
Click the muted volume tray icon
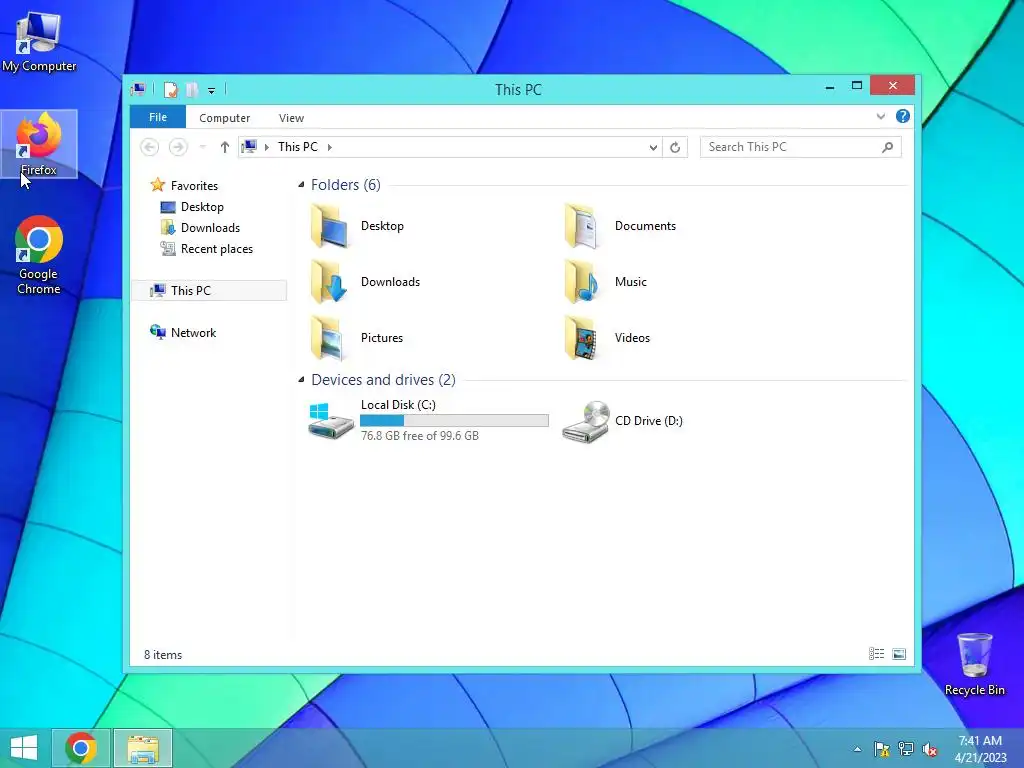(x=930, y=749)
